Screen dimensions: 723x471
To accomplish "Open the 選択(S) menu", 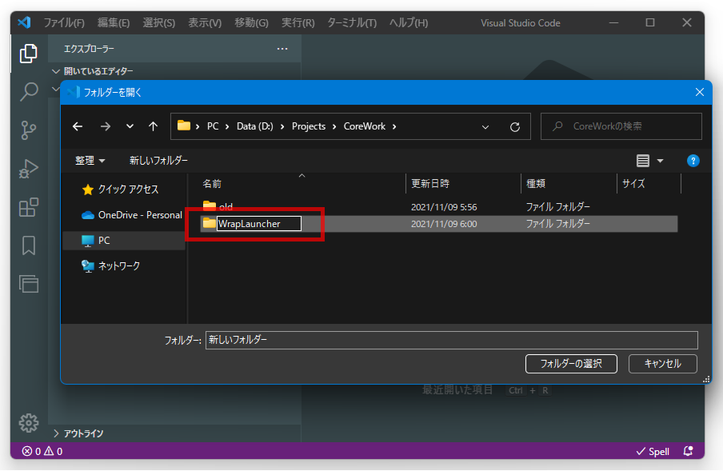I will tap(159, 23).
